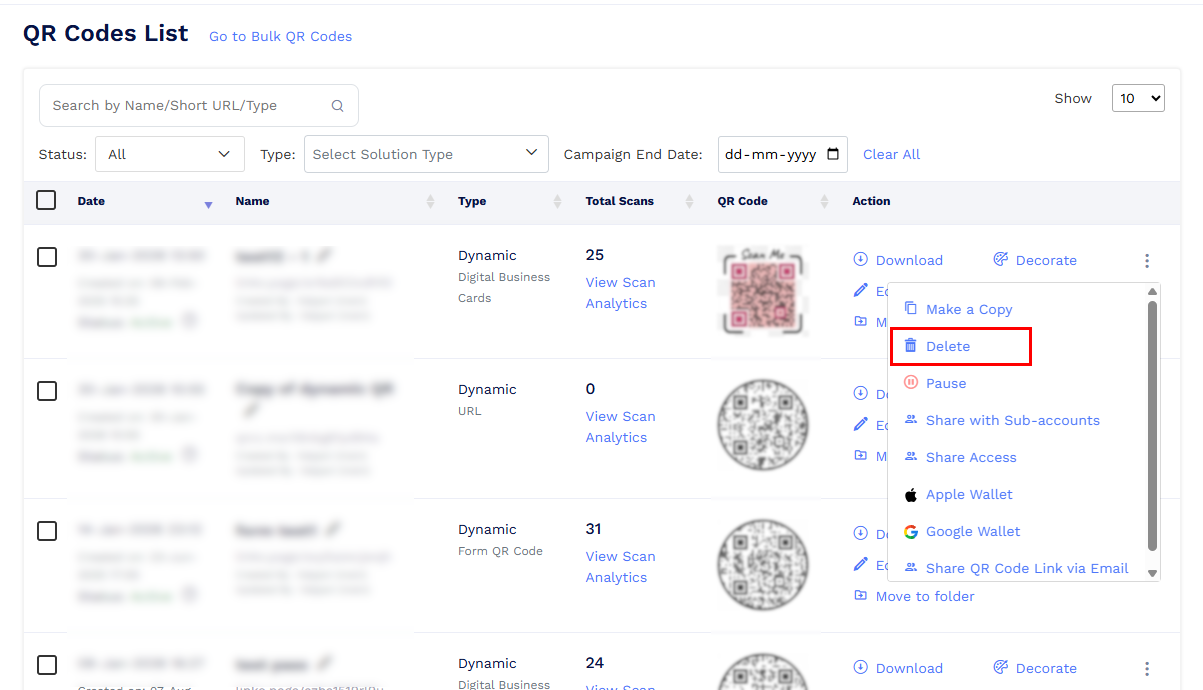The width and height of the screenshot is (1203, 690).
Task: Click the Decorate icon in the 25-scans row
Action: [x=1000, y=260]
